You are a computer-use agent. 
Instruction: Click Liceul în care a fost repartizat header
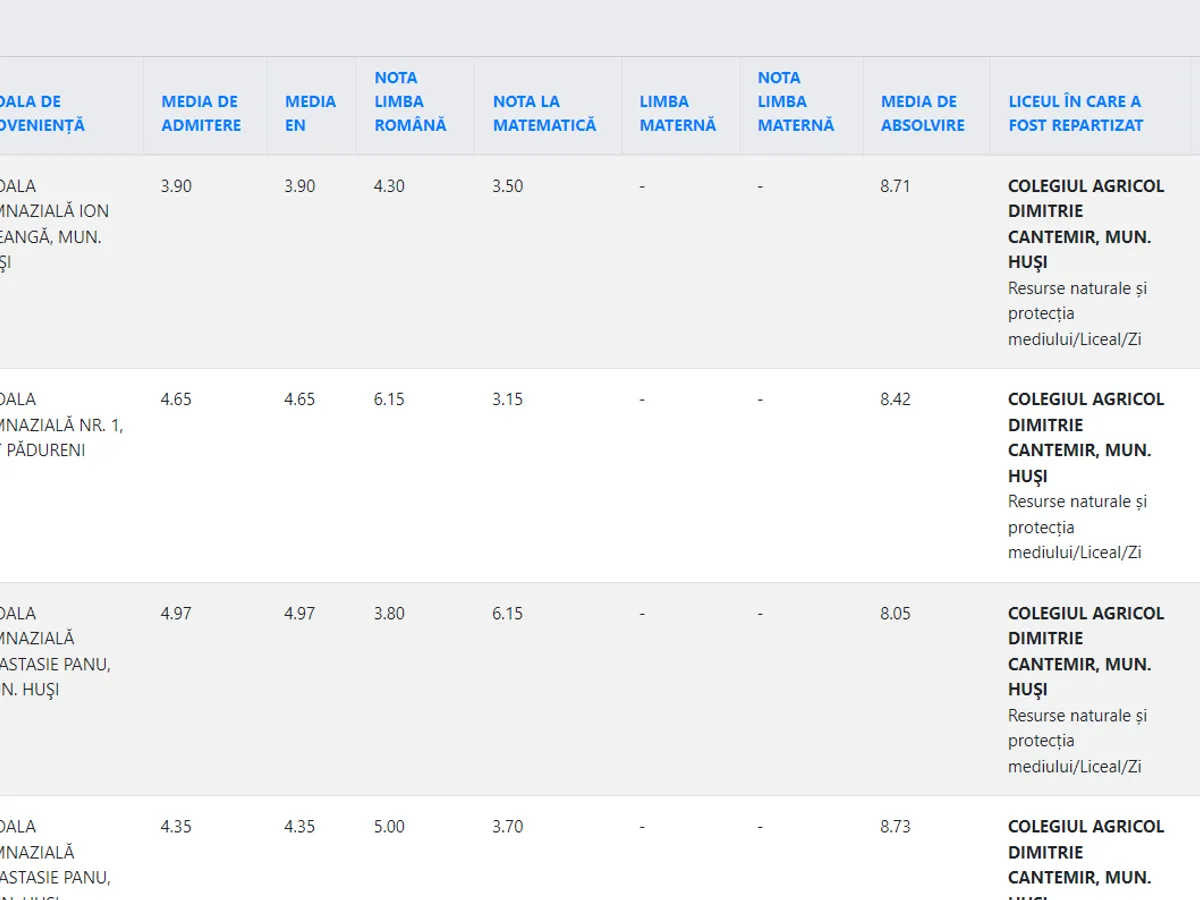click(1075, 113)
